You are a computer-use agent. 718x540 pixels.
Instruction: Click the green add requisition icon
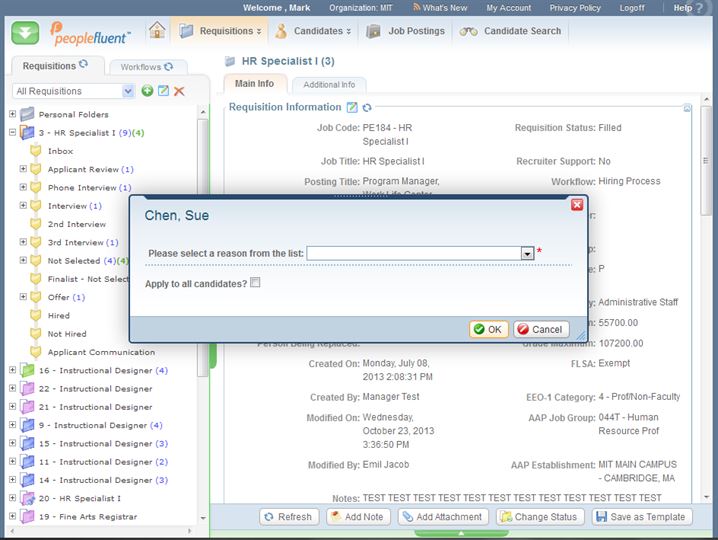147,91
